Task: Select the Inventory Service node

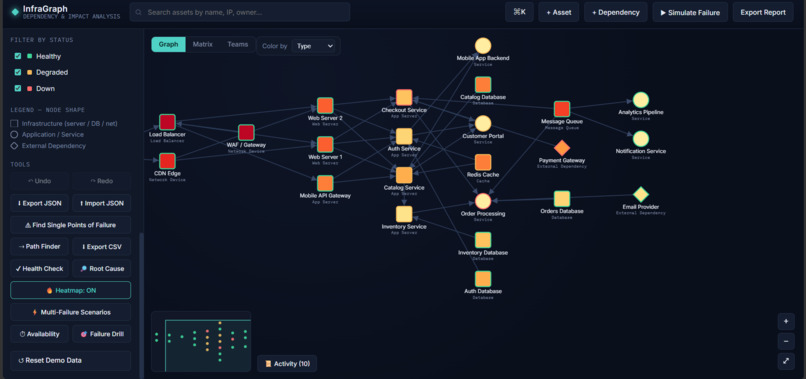Action: [404, 214]
